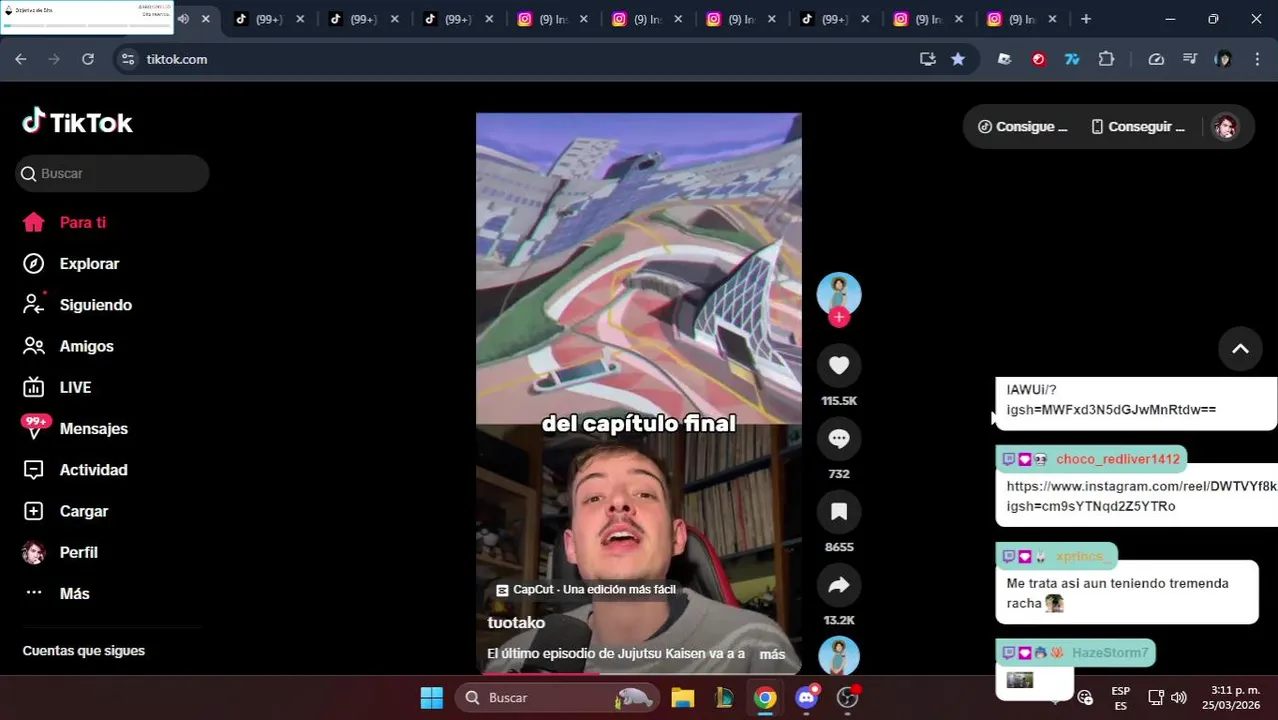The width and height of the screenshot is (1278, 720).
Task: Open the spinning sound disc below share
Action: (839, 656)
